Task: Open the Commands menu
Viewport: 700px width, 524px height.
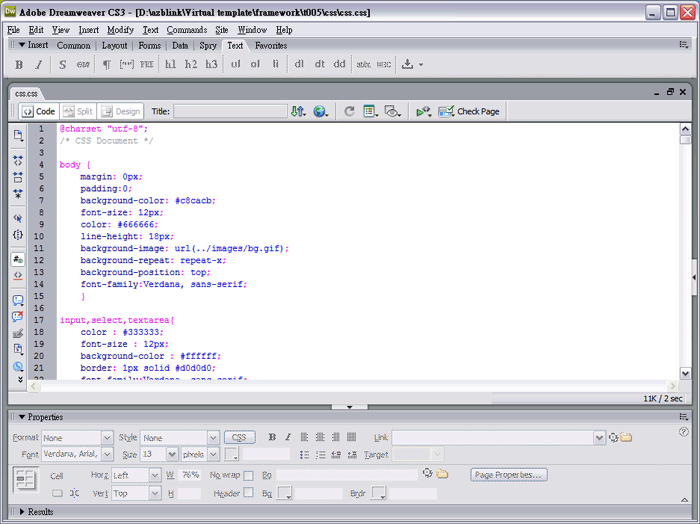Action: point(187,30)
